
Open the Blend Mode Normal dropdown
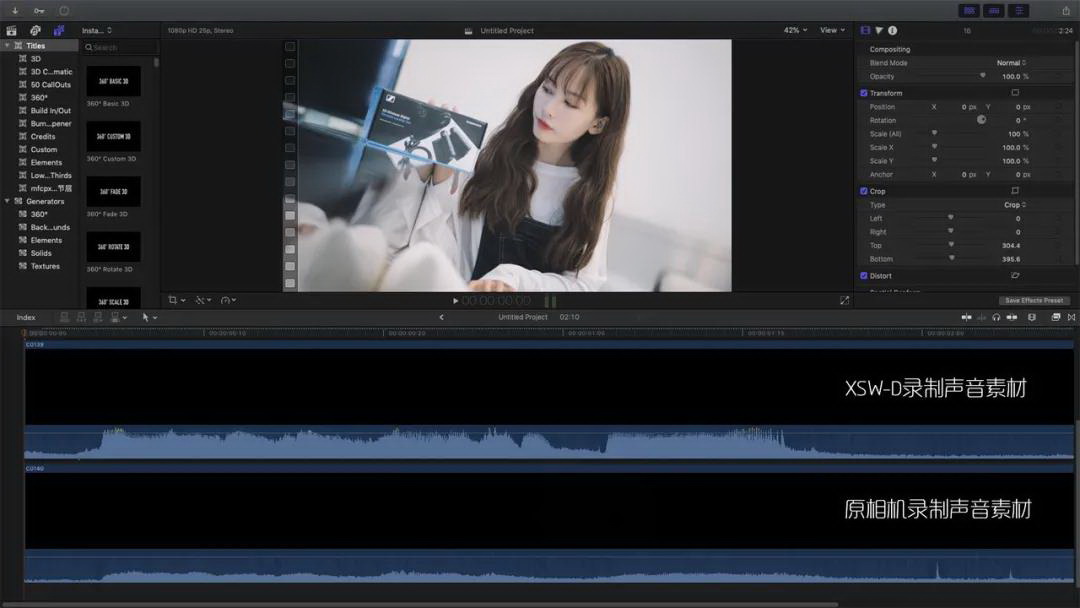1011,63
